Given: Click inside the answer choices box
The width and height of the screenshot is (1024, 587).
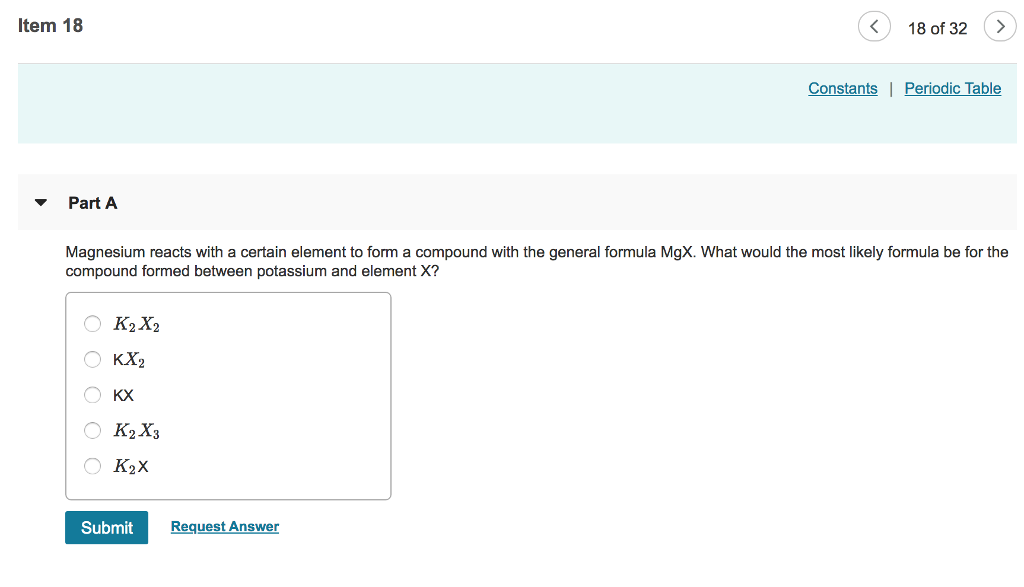Looking at the screenshot, I should [x=280, y=395].
